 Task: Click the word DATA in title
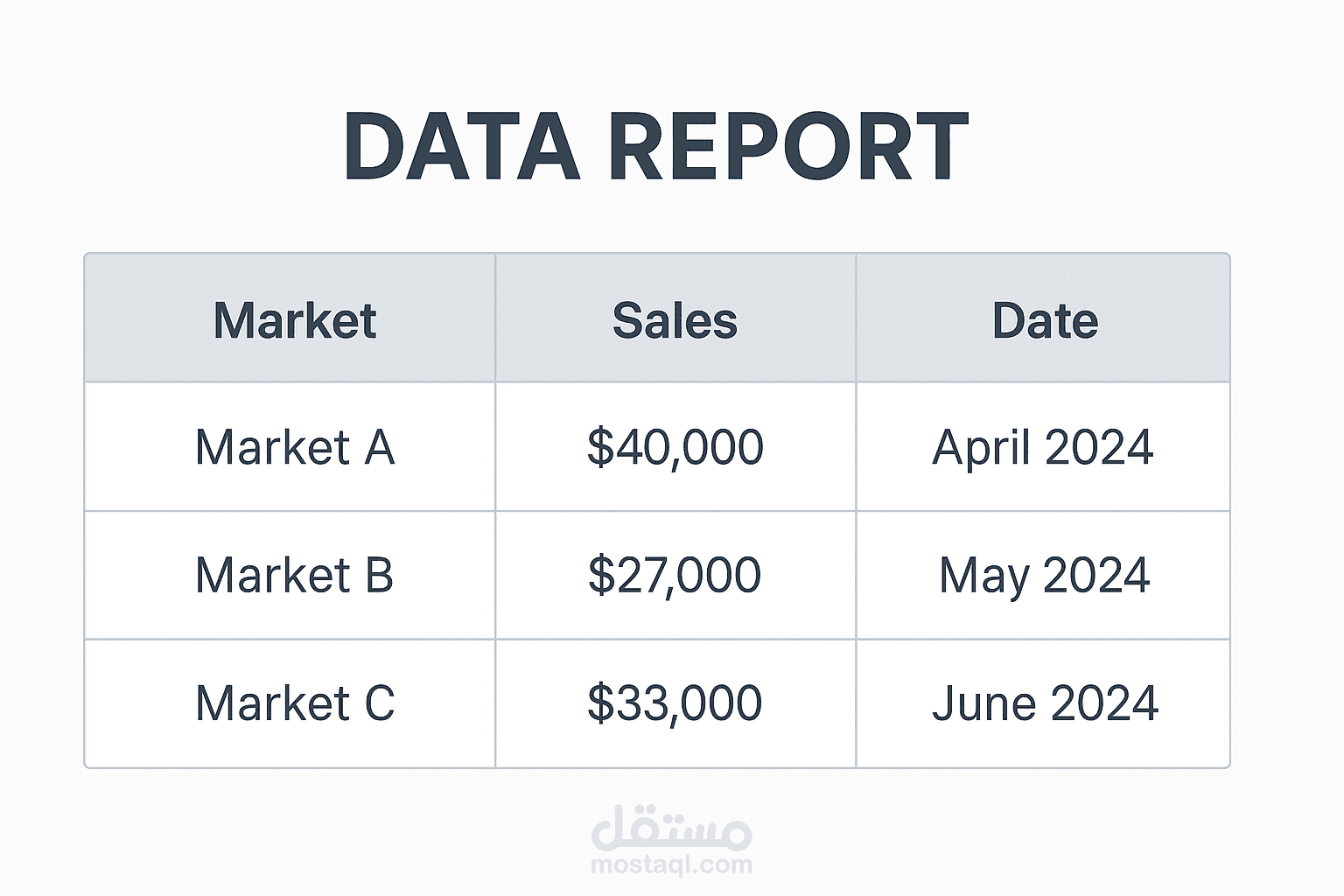pyautogui.click(x=463, y=147)
